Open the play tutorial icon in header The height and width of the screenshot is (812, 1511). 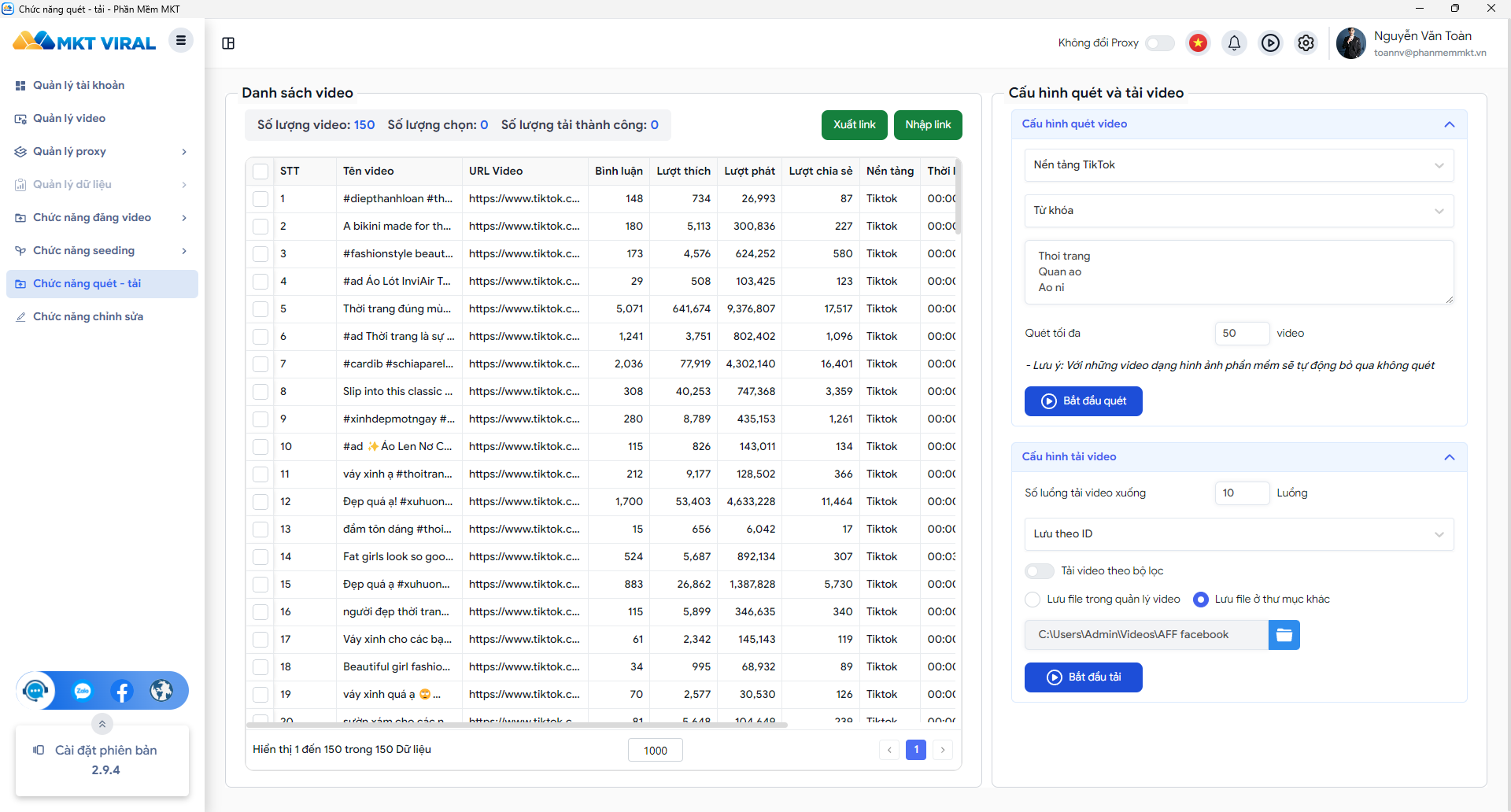[x=1270, y=43]
